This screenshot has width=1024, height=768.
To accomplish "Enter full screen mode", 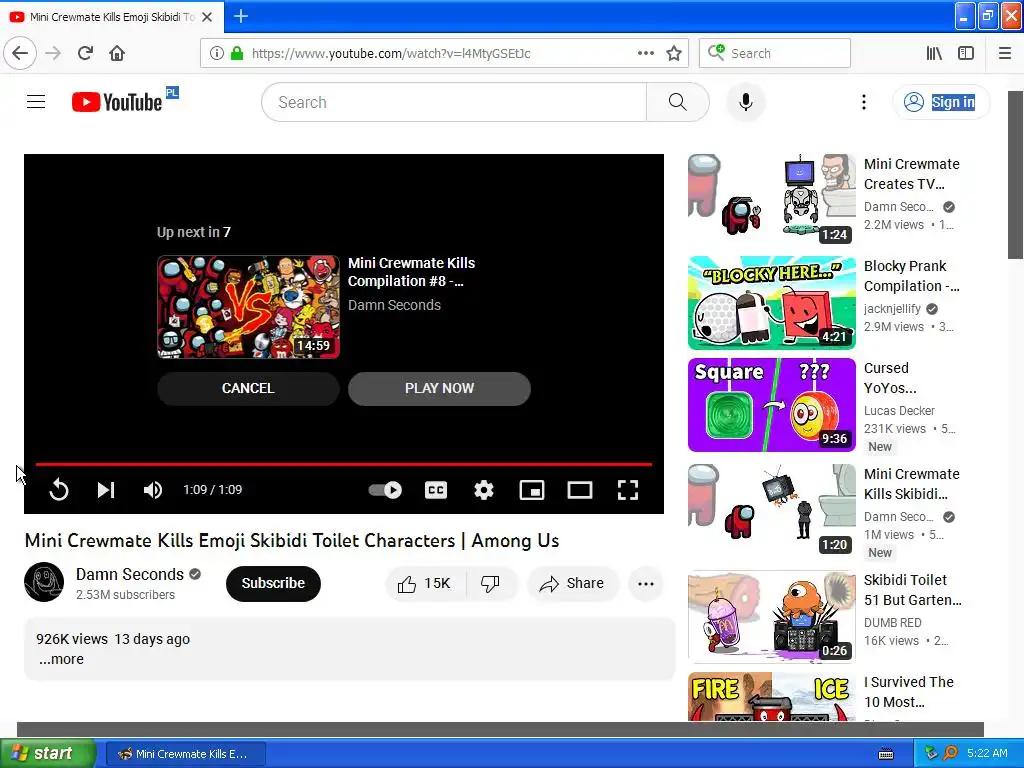I will point(628,490).
